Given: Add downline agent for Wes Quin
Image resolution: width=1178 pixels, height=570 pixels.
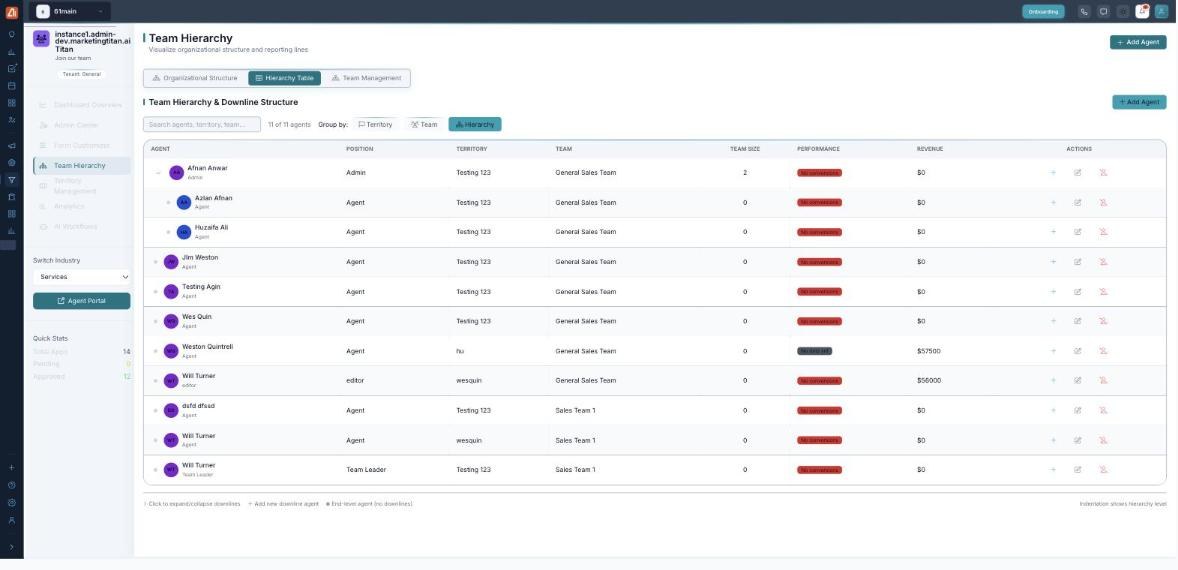Looking at the screenshot, I should 1053,321.
